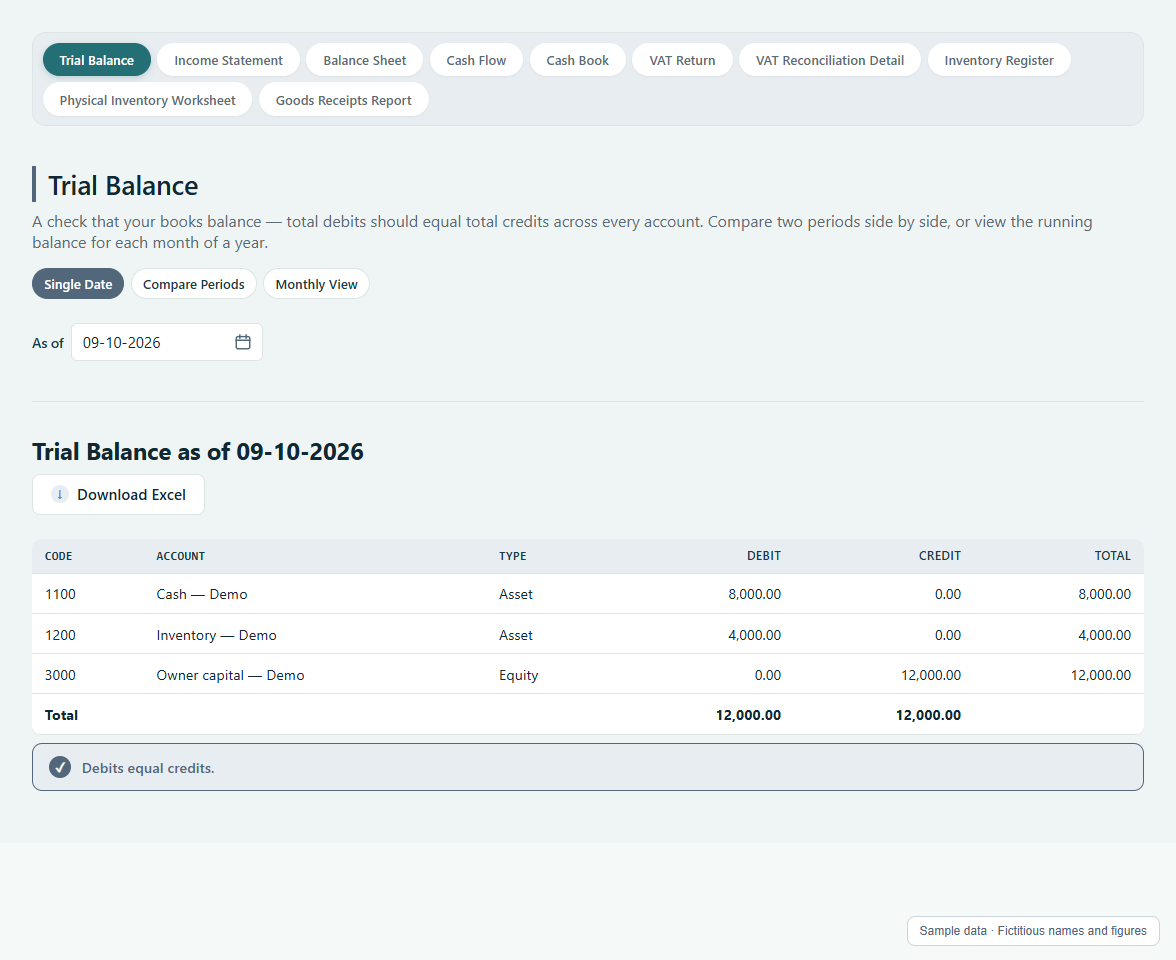Click the Cash — Demo account
The image size is (1176, 960).
tap(202, 594)
